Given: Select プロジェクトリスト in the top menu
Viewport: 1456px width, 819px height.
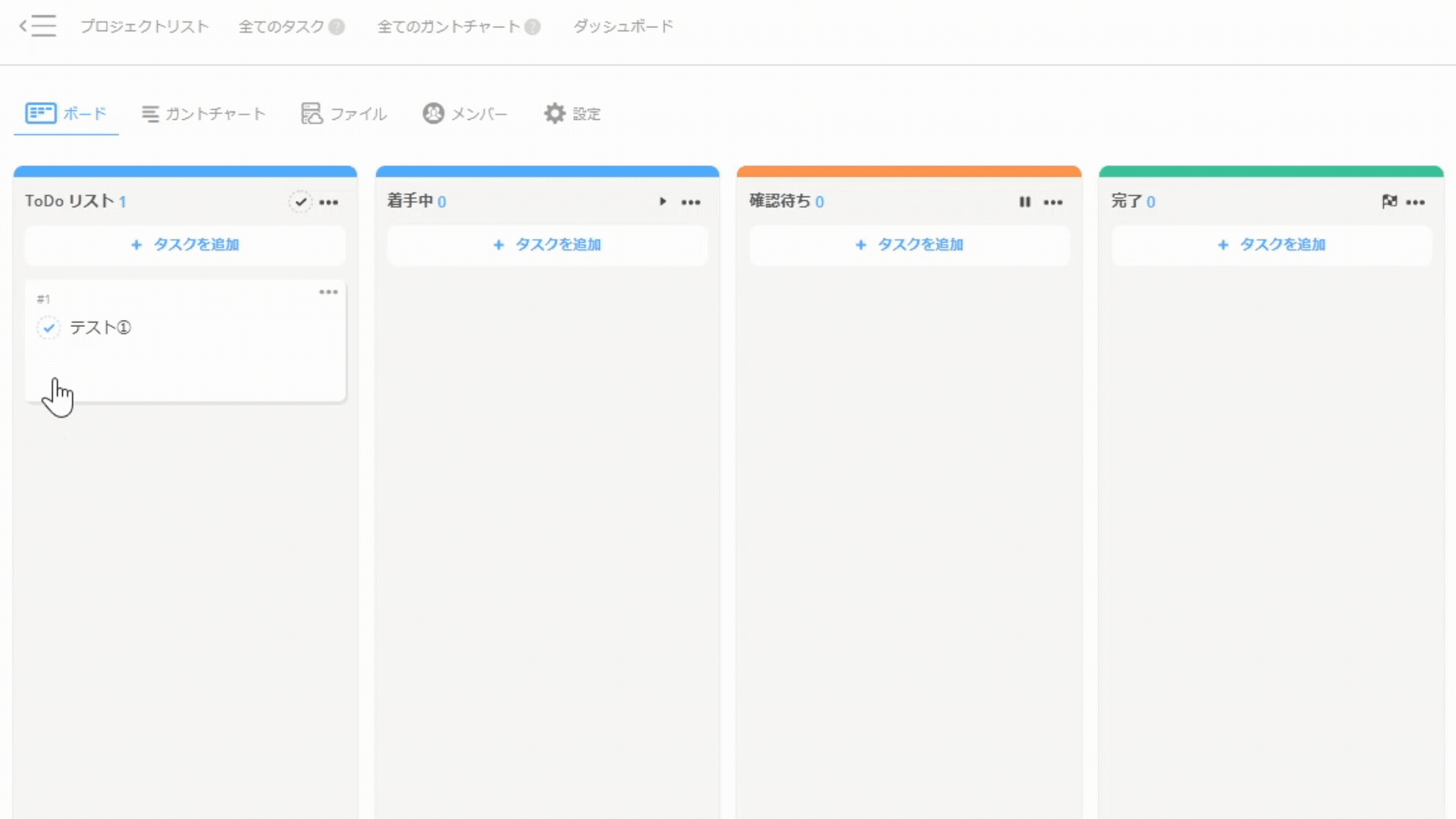Looking at the screenshot, I should [144, 25].
